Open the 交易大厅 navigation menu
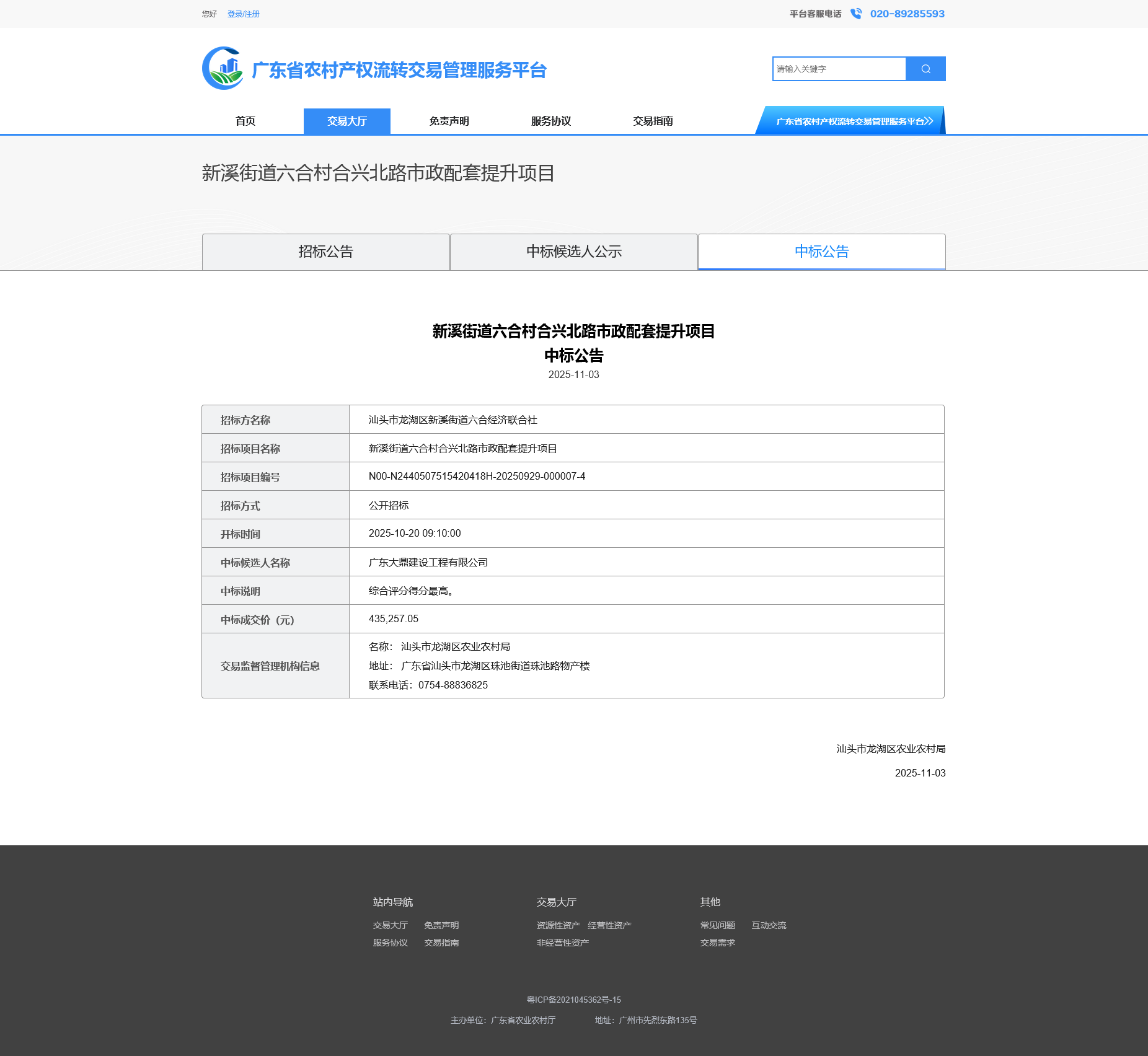The width and height of the screenshot is (1148, 1056). (347, 121)
